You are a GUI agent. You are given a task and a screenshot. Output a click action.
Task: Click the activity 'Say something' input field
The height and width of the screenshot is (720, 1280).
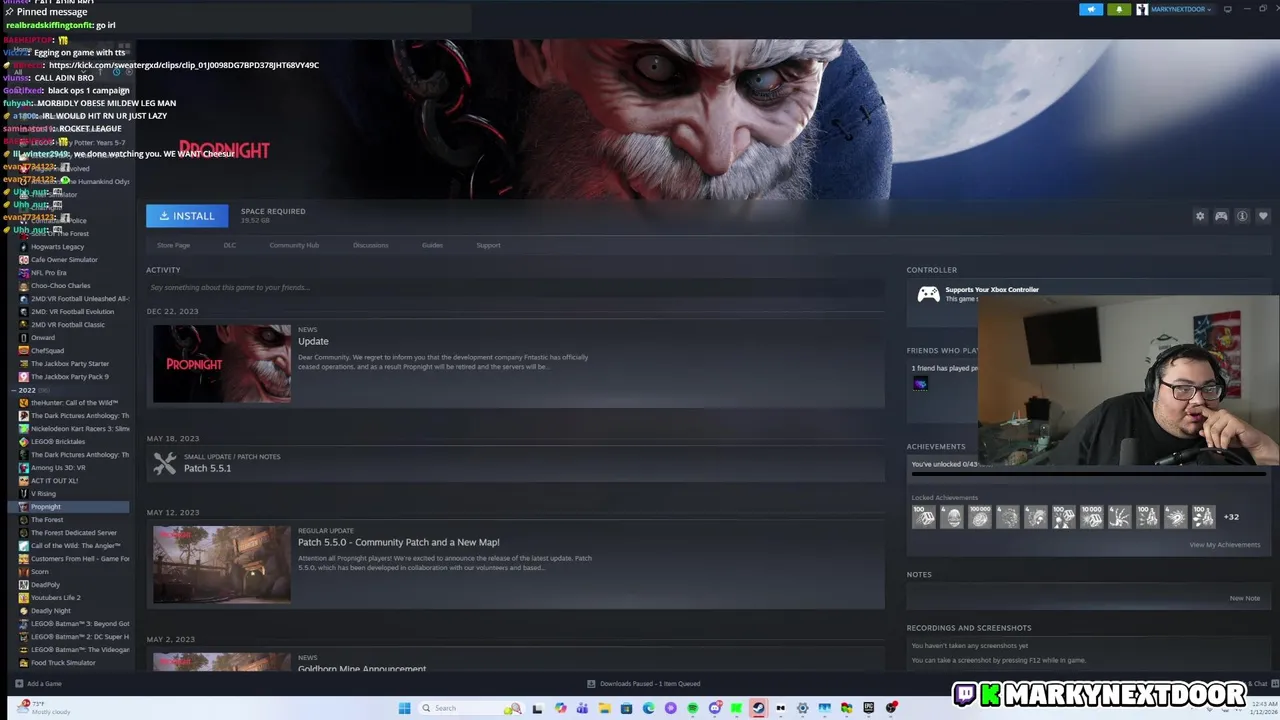(x=515, y=287)
